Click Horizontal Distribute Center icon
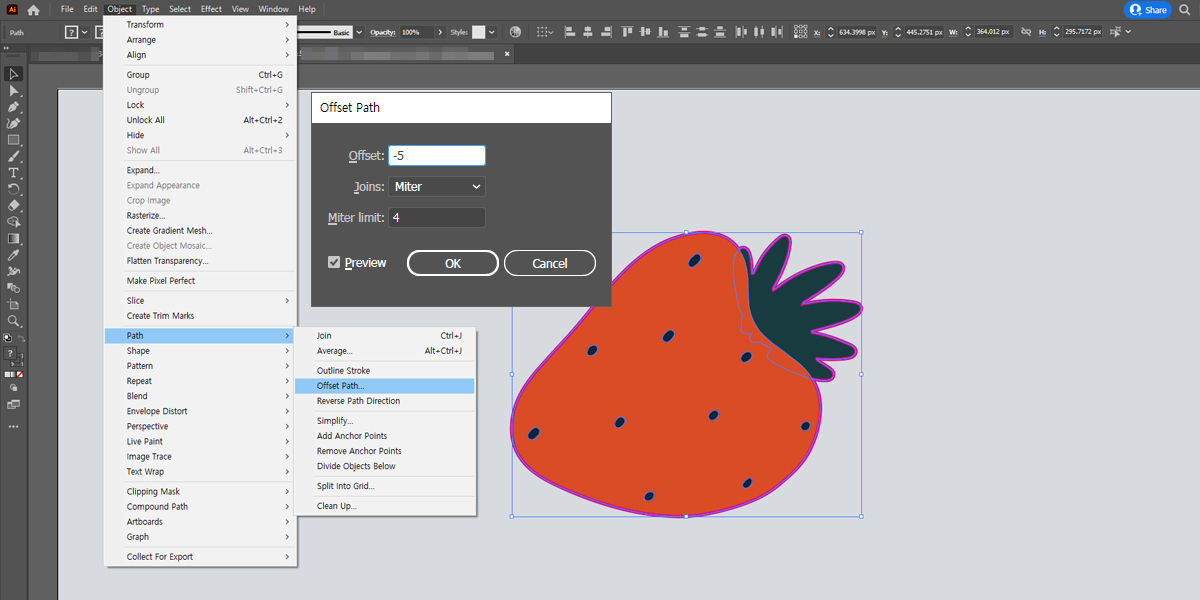This screenshot has height=600, width=1200. 760,32
